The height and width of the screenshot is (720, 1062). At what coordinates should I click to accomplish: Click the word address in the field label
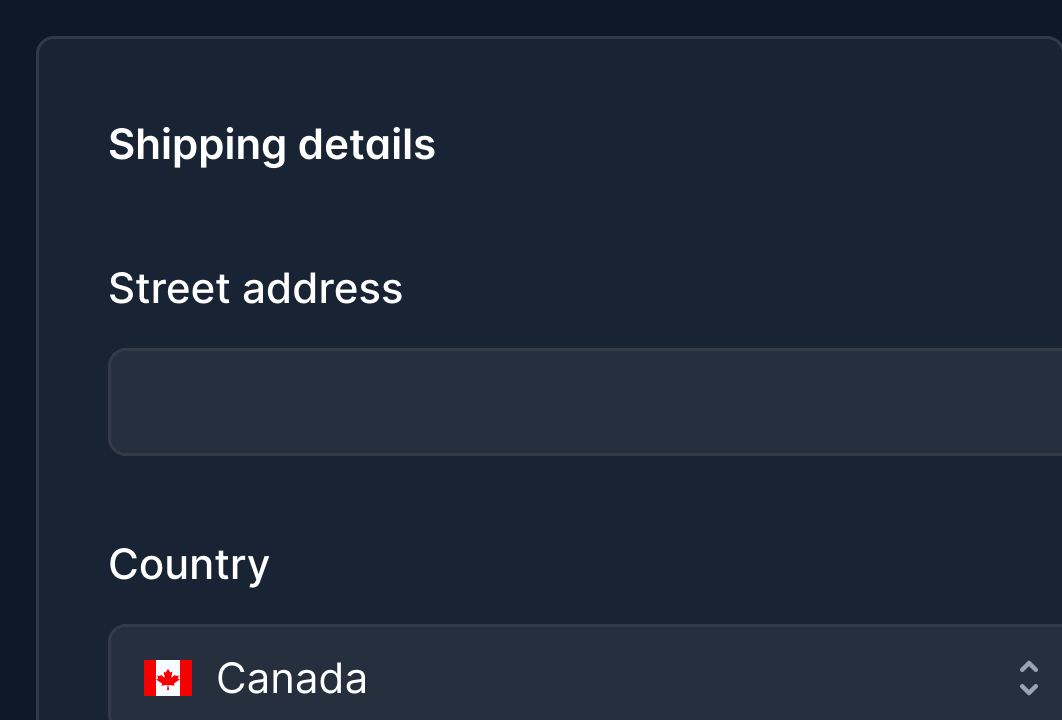point(322,289)
